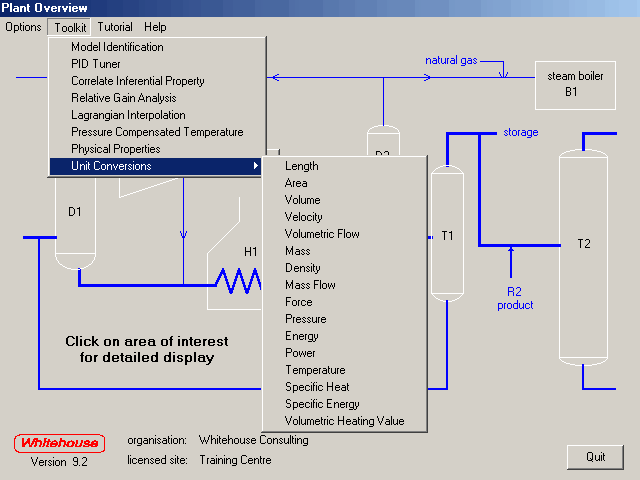Select the T2 column vessel

[x=584, y=255]
